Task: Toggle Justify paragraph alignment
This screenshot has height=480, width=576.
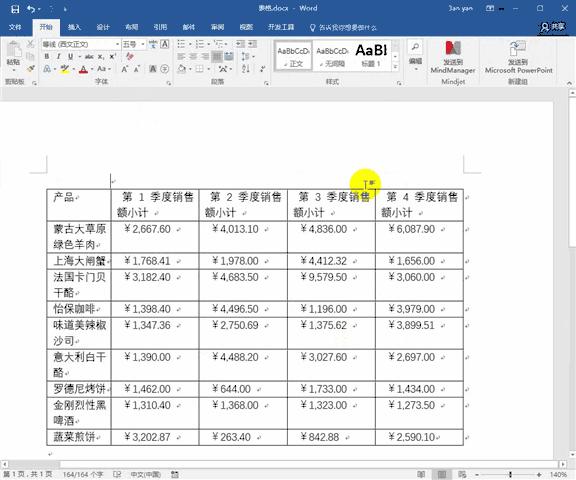Action: tap(217, 57)
